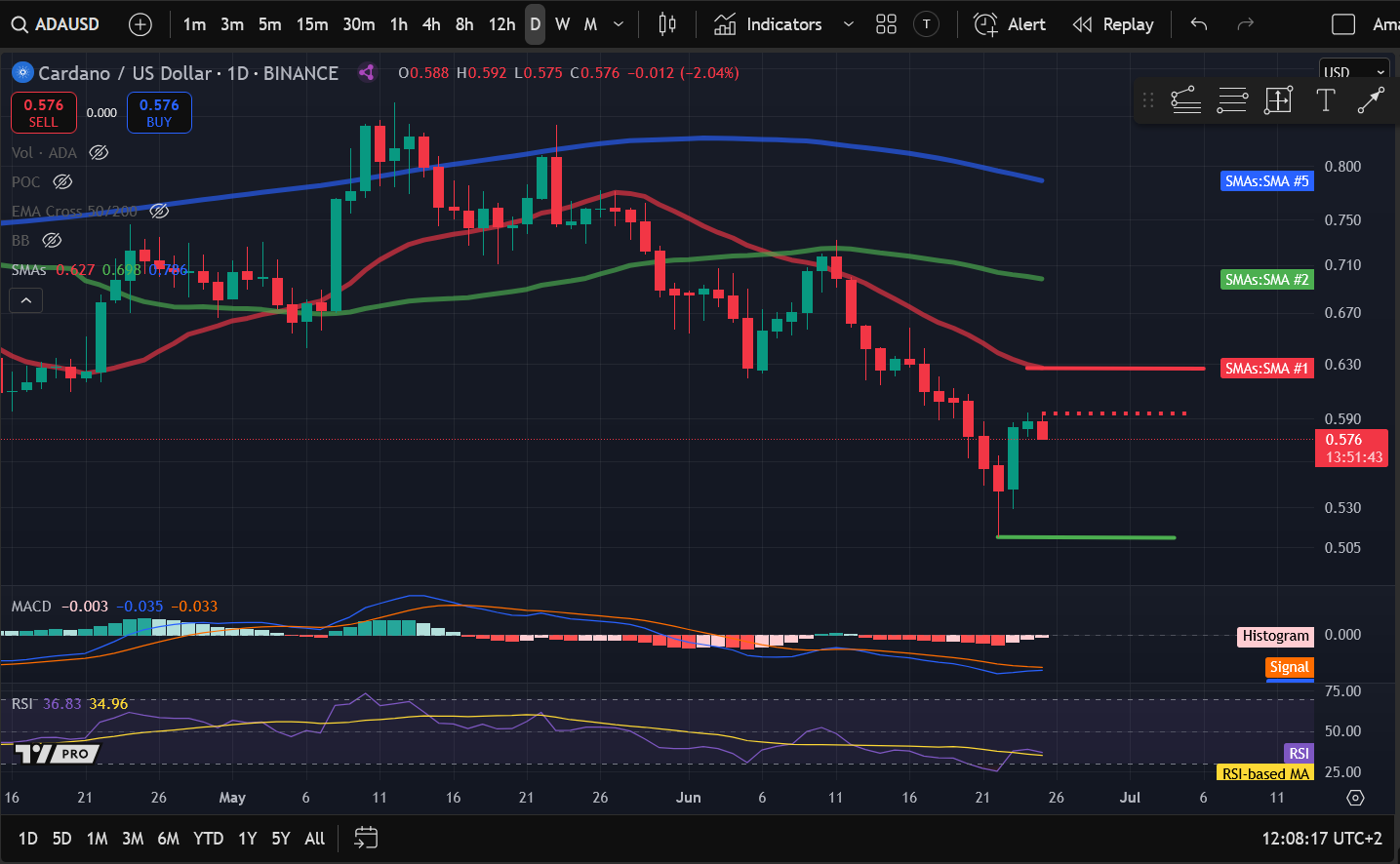
Task: Set date range to 5Y
Action: pyautogui.click(x=281, y=839)
